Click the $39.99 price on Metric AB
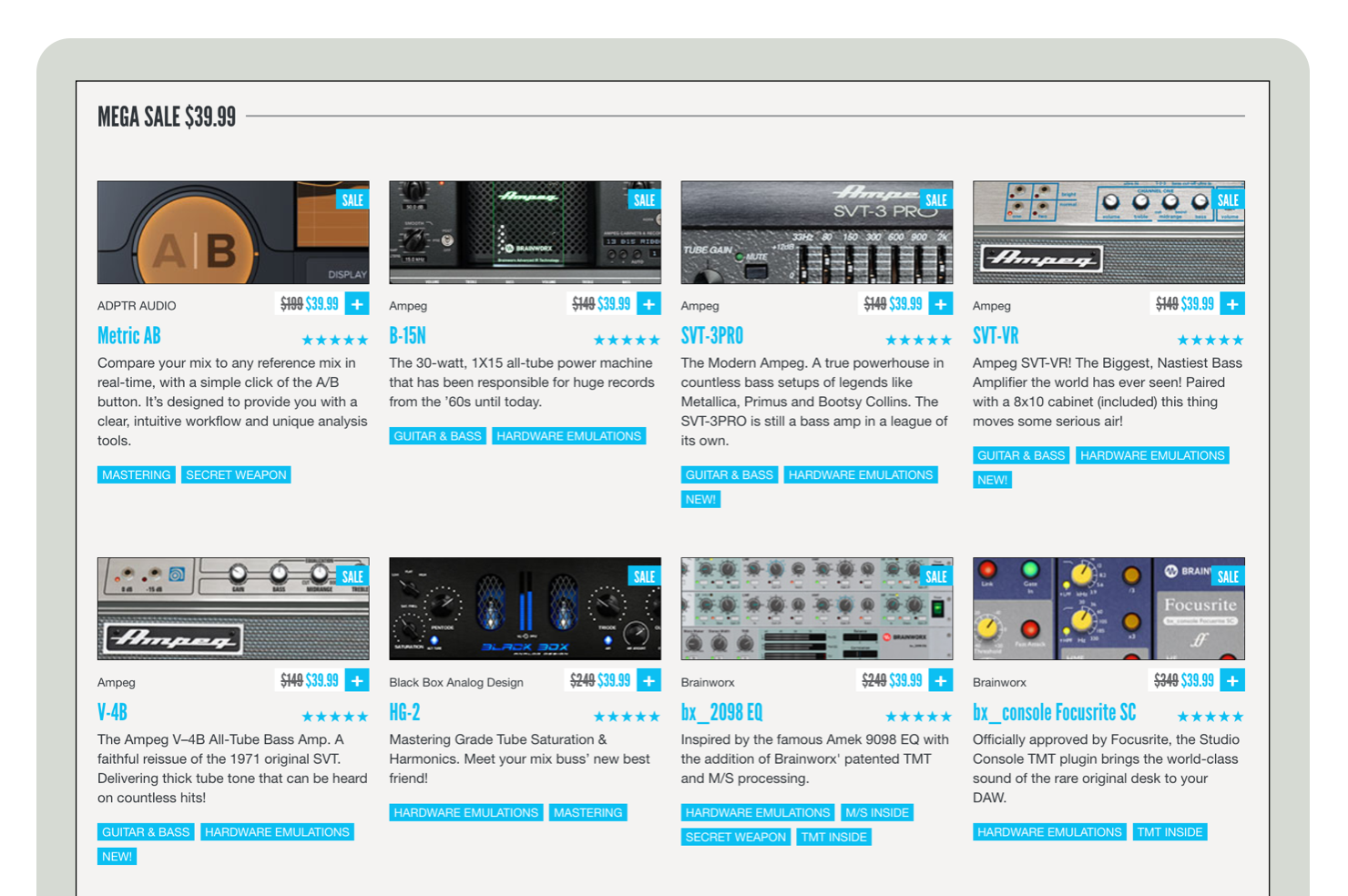The width and height of the screenshot is (1348, 896). click(x=322, y=304)
